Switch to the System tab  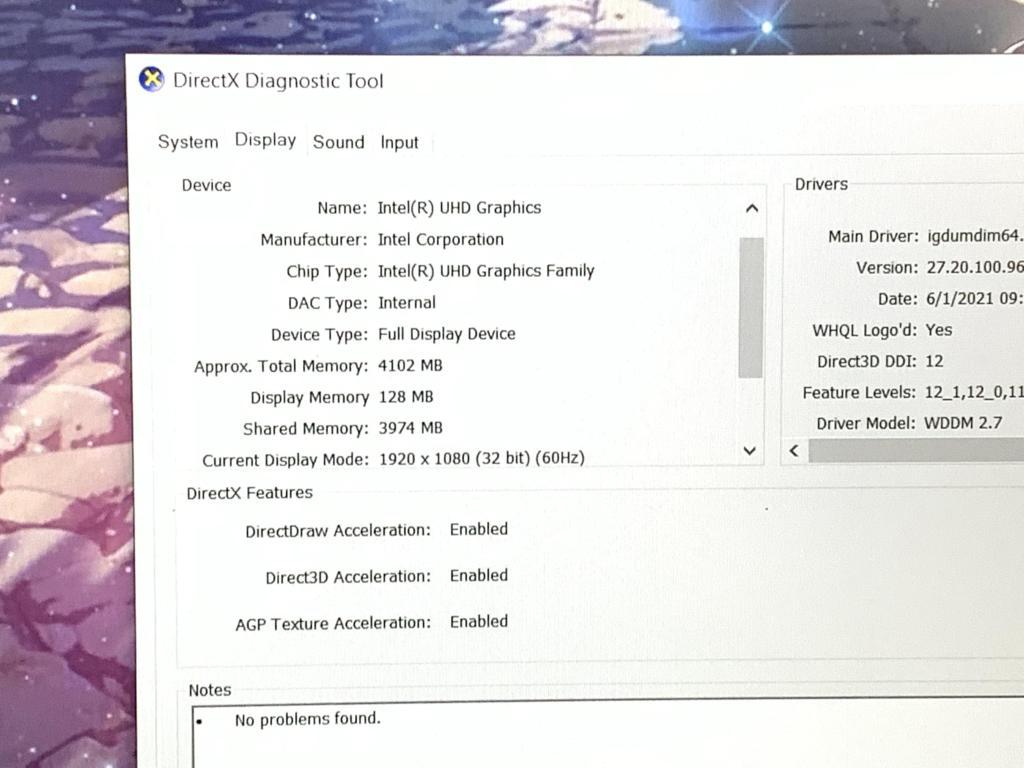click(x=188, y=142)
